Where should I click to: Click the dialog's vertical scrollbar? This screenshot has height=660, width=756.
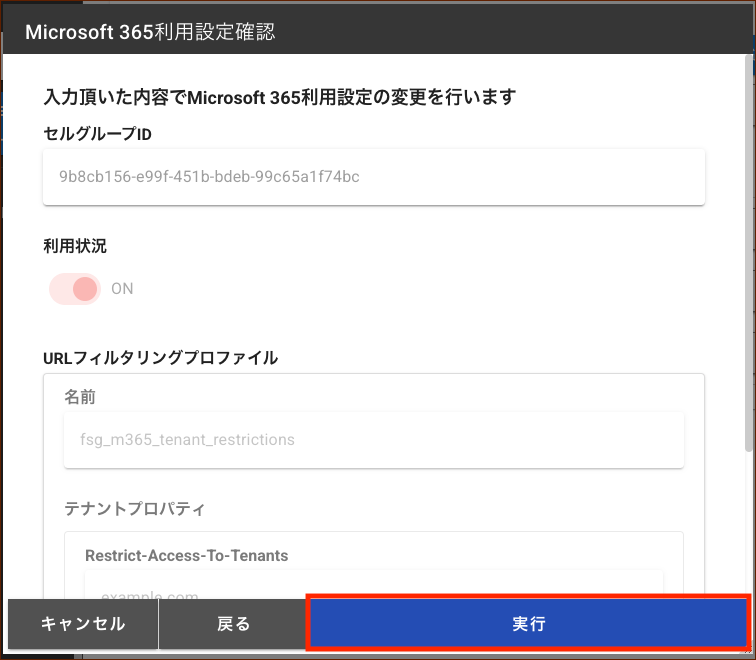pos(749,253)
